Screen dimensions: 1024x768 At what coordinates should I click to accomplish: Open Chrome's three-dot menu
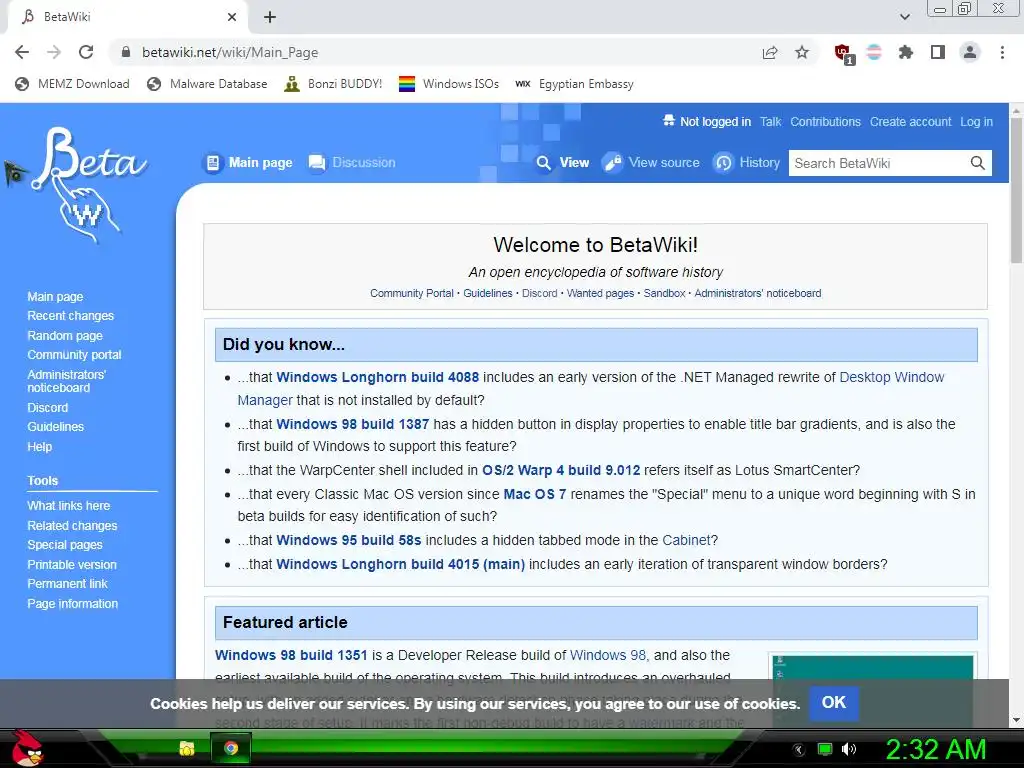[1002, 52]
